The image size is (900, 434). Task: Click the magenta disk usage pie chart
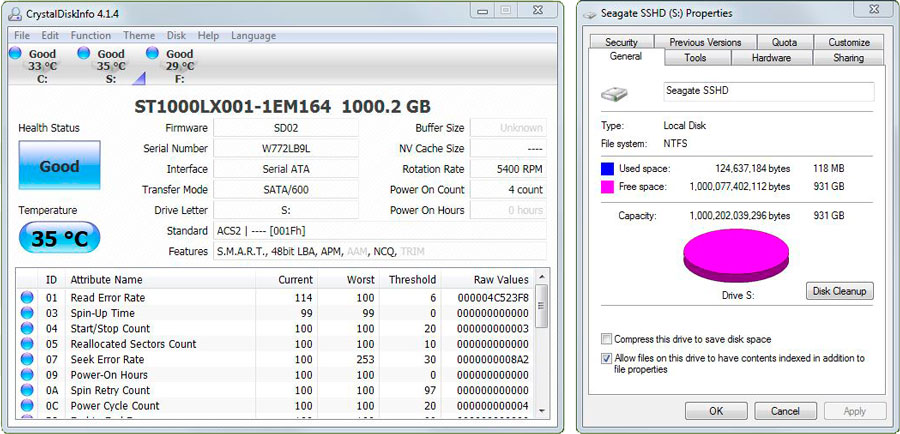(736, 255)
